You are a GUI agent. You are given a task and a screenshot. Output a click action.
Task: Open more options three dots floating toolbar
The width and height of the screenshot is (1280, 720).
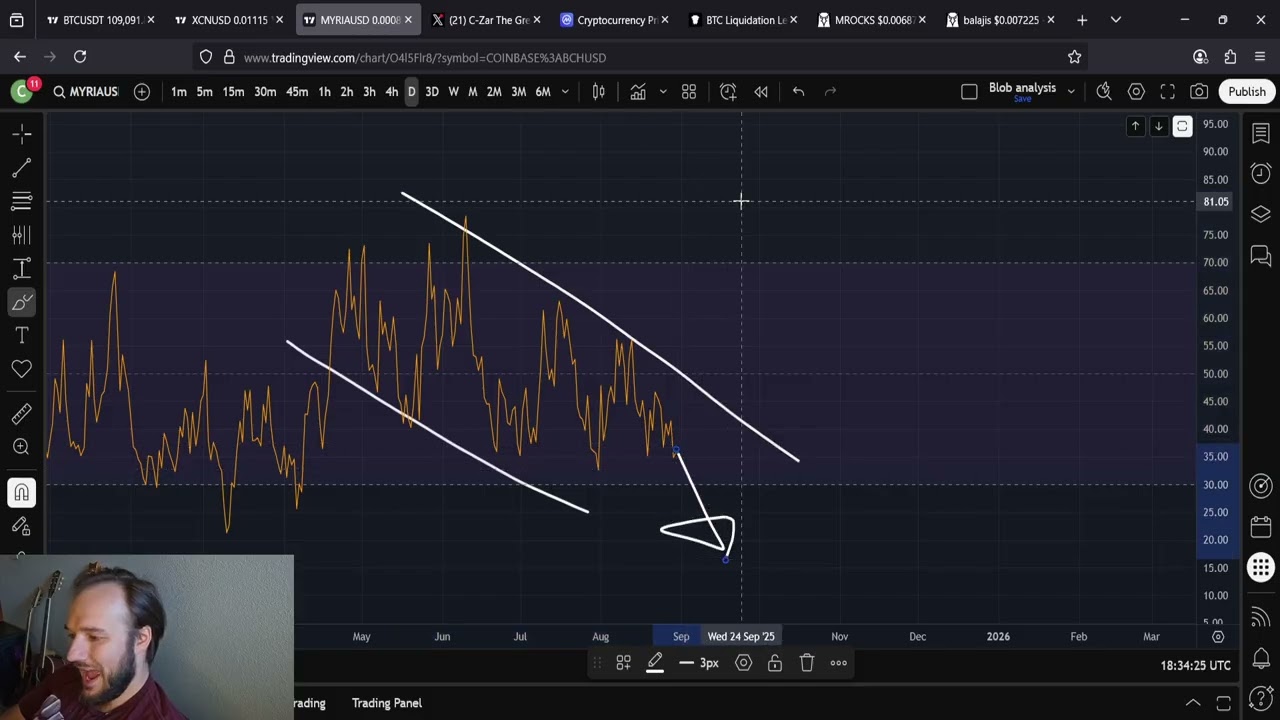pos(839,662)
